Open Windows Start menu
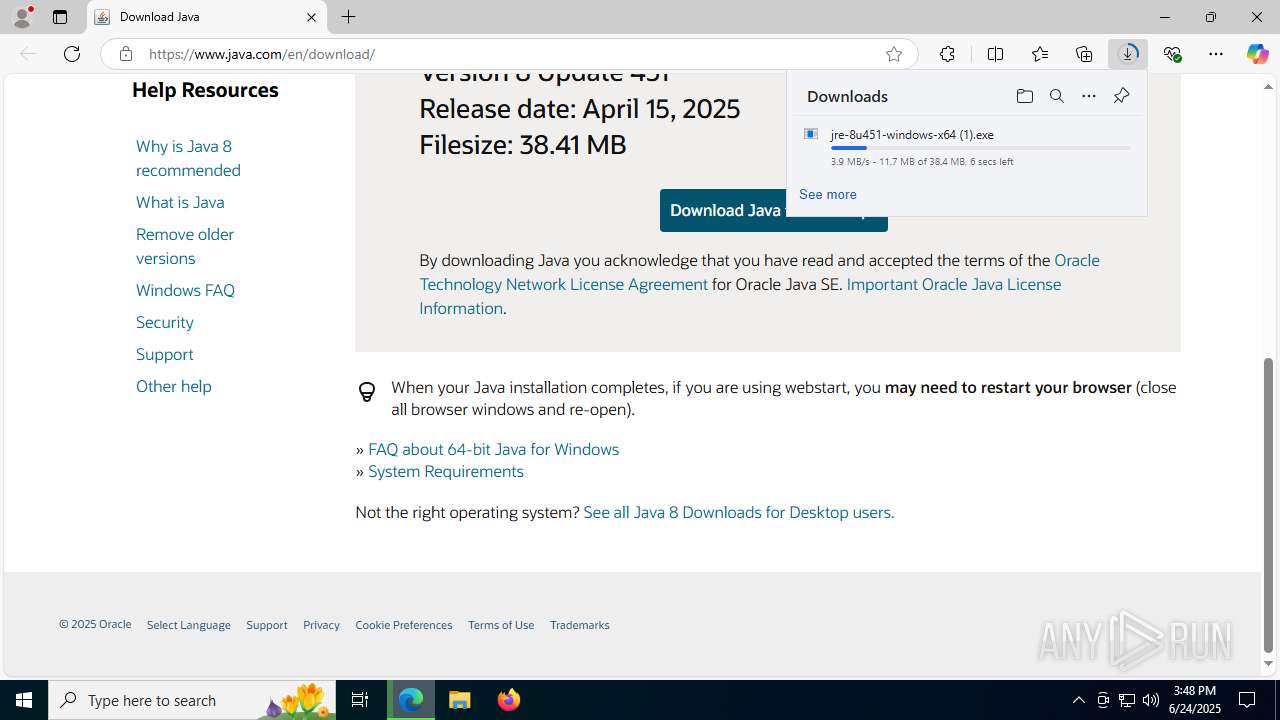Screen dimensions: 1280x720 tap(24, 700)
